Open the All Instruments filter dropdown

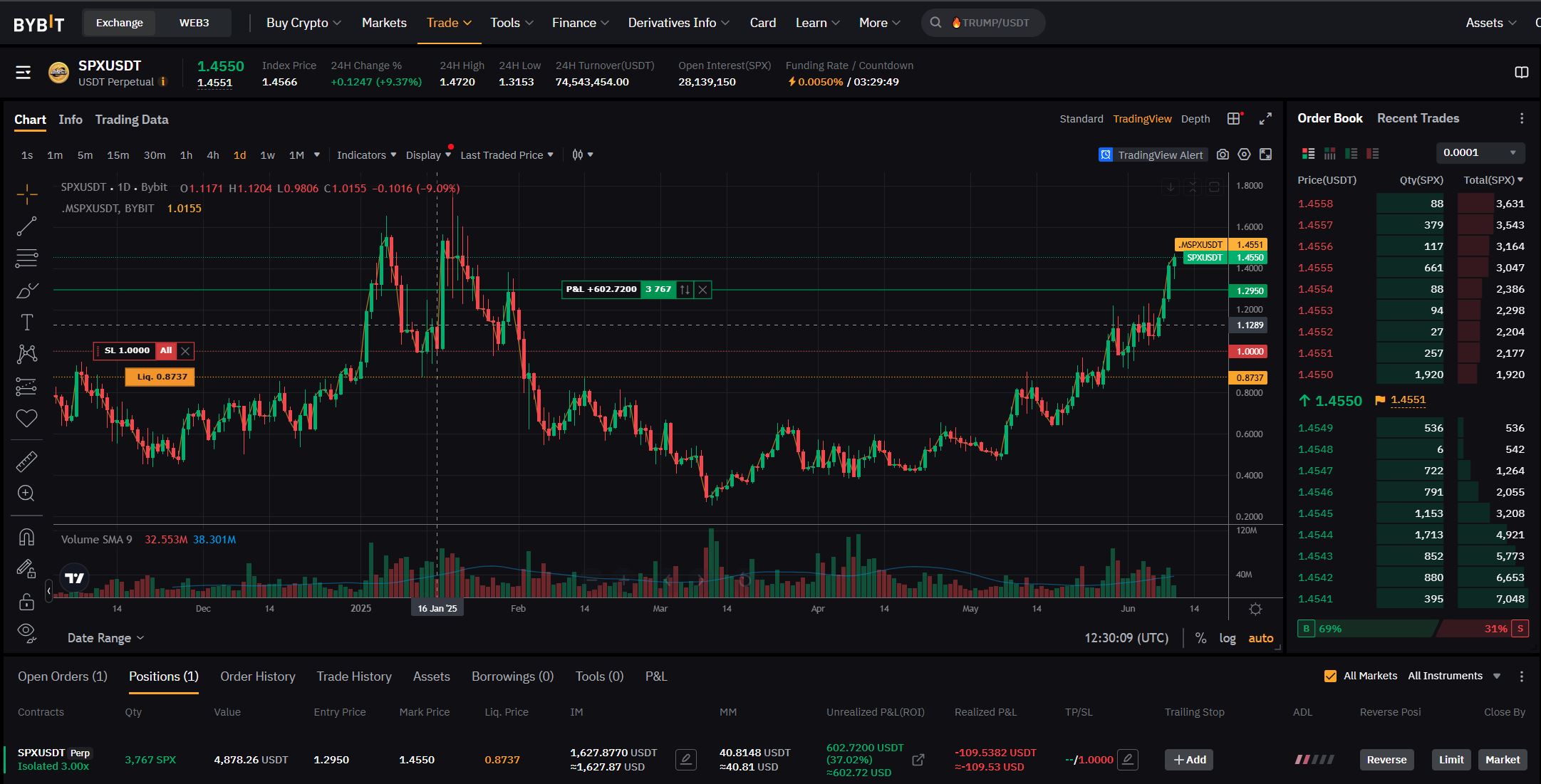(x=1454, y=676)
